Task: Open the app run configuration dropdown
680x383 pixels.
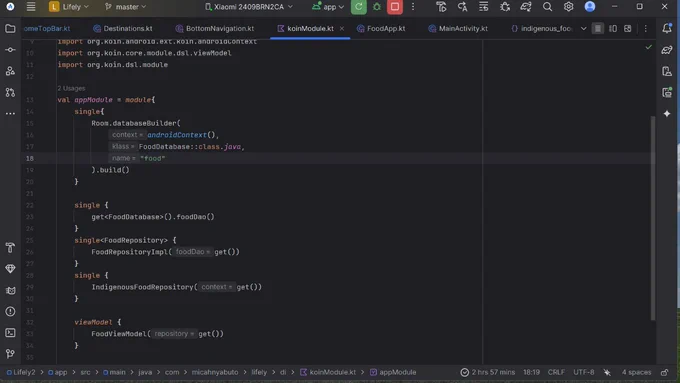Action: 328,7
